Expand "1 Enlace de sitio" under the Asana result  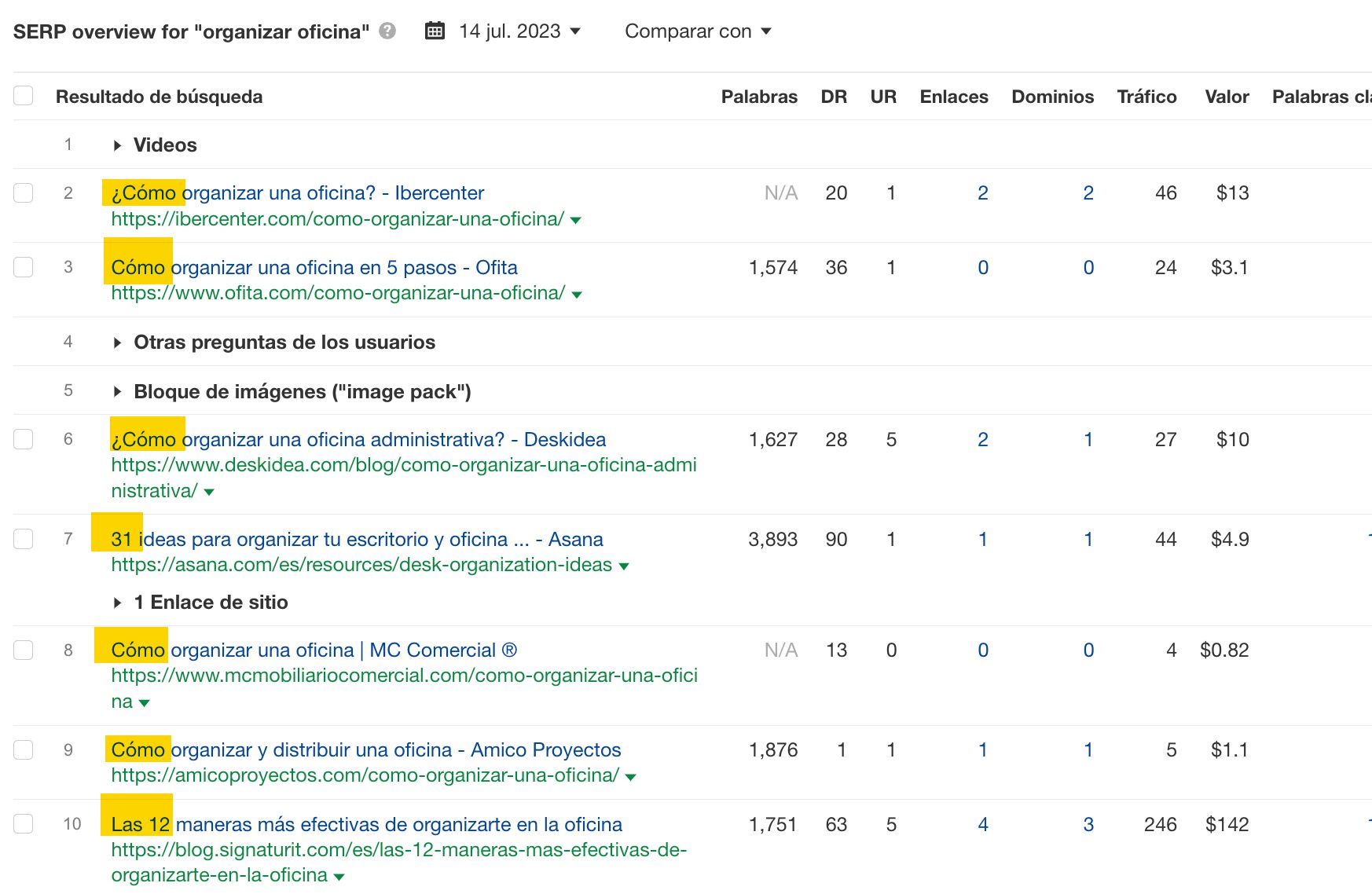[x=116, y=602]
